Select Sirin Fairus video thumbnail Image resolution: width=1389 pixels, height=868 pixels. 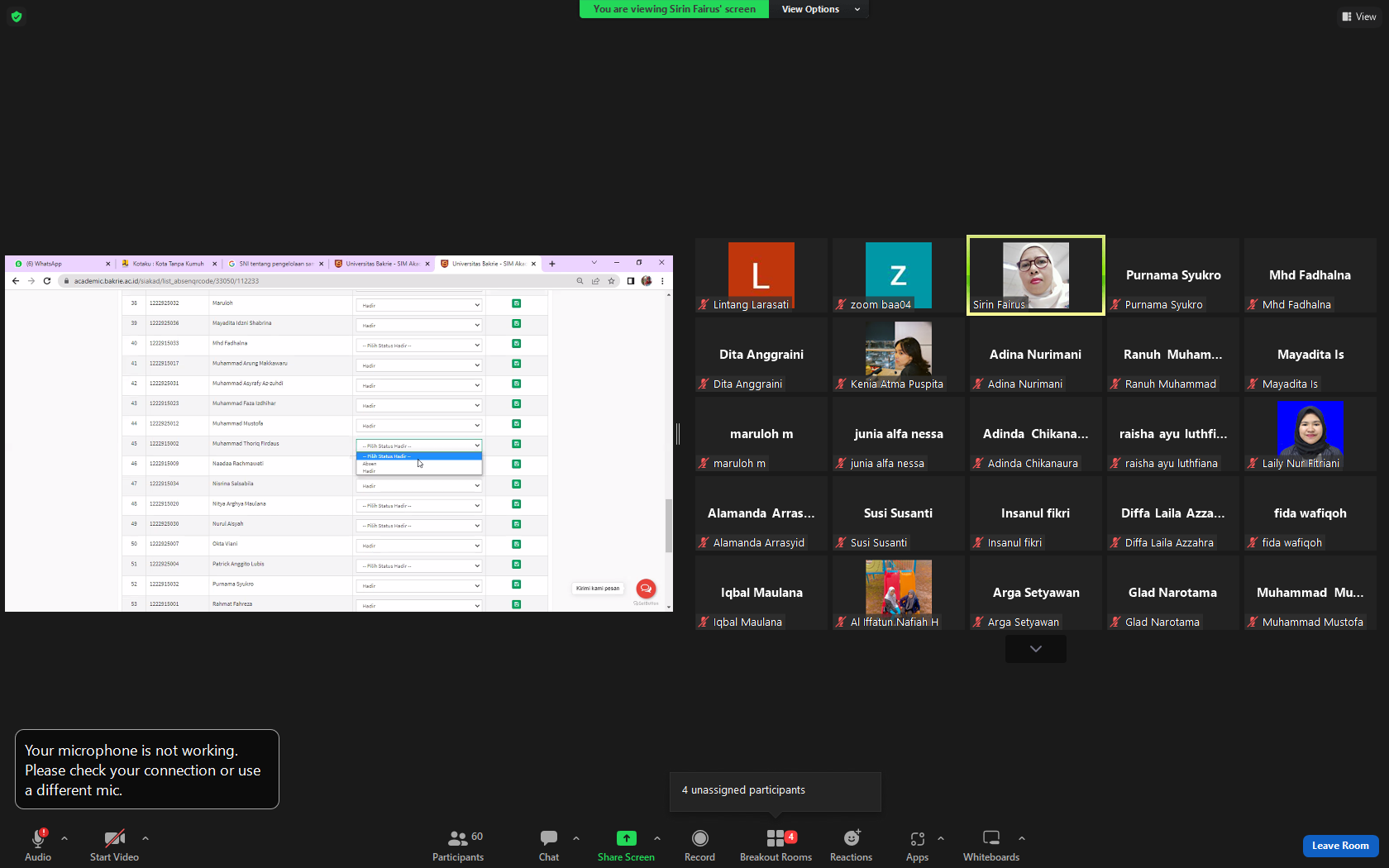click(x=1035, y=275)
